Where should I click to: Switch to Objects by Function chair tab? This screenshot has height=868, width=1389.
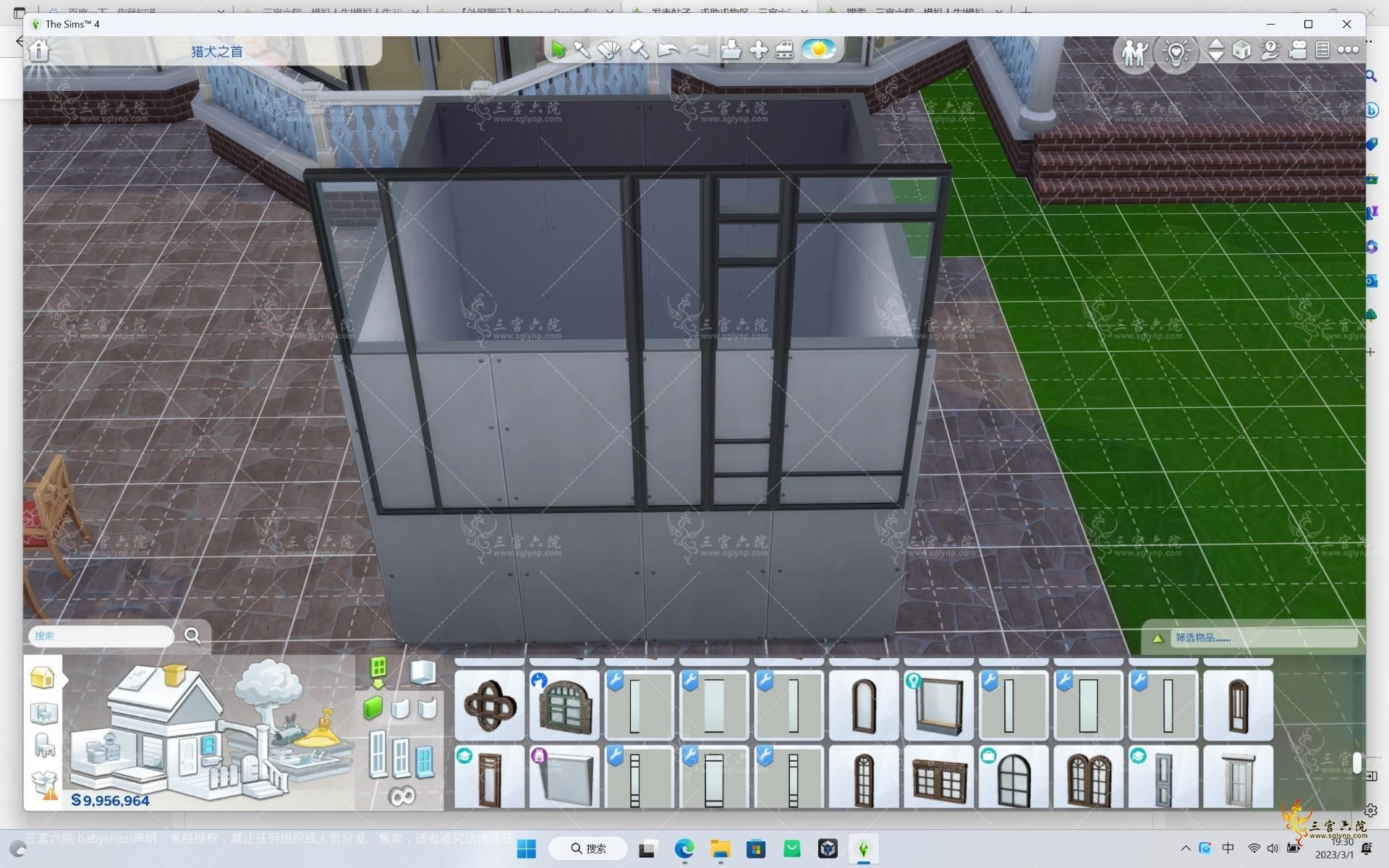[x=44, y=745]
